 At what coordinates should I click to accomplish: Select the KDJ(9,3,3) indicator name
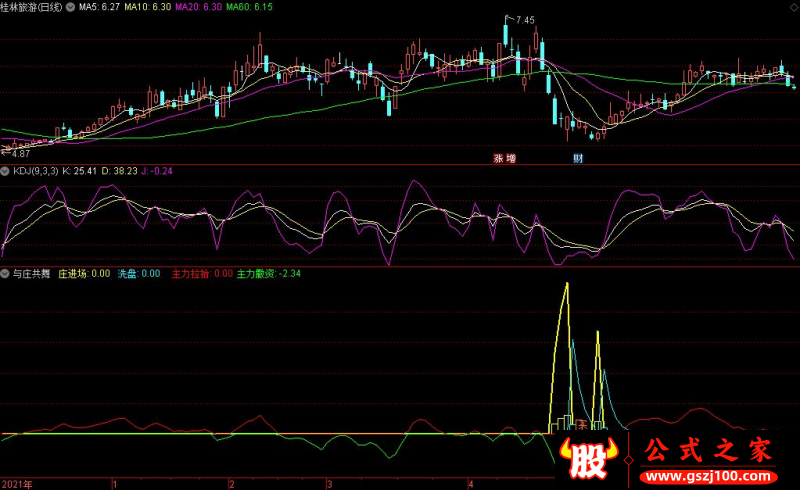click(x=35, y=171)
